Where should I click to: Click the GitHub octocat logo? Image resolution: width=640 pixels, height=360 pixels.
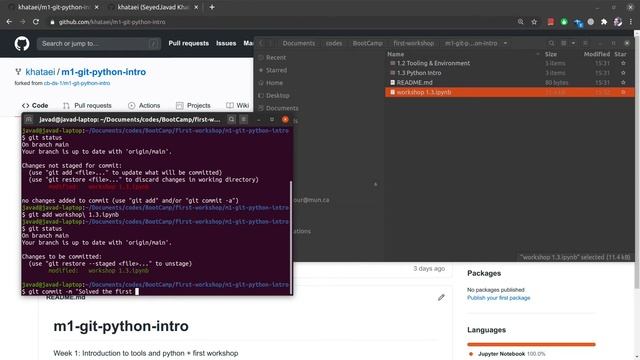[x=22, y=44]
